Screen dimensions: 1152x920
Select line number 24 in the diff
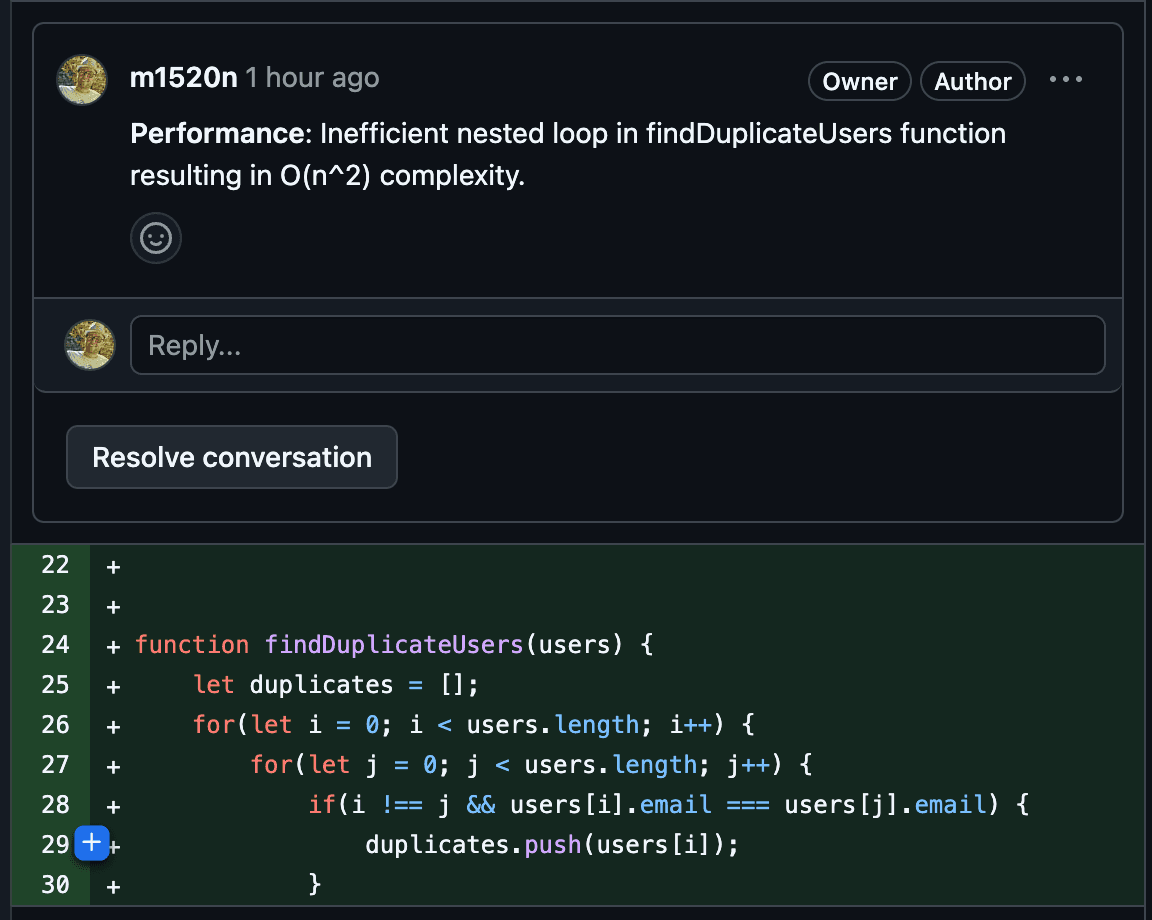tap(56, 645)
